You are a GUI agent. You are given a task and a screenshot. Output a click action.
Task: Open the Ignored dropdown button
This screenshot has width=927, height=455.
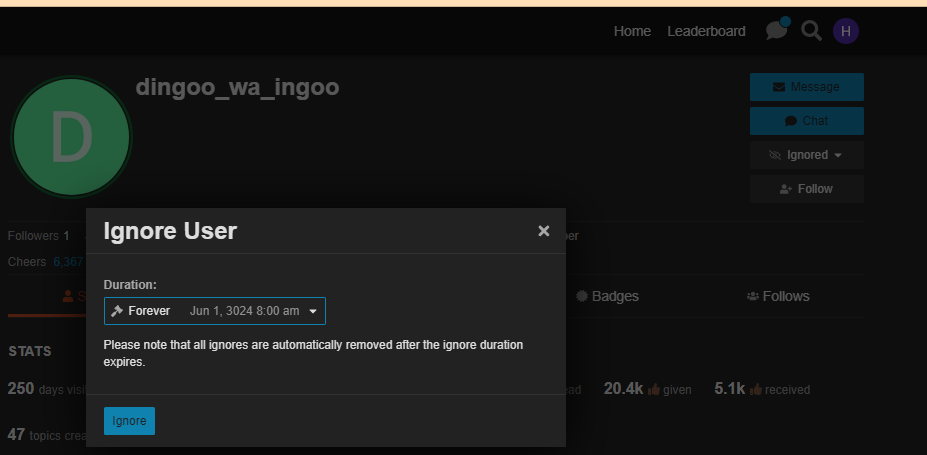806,155
